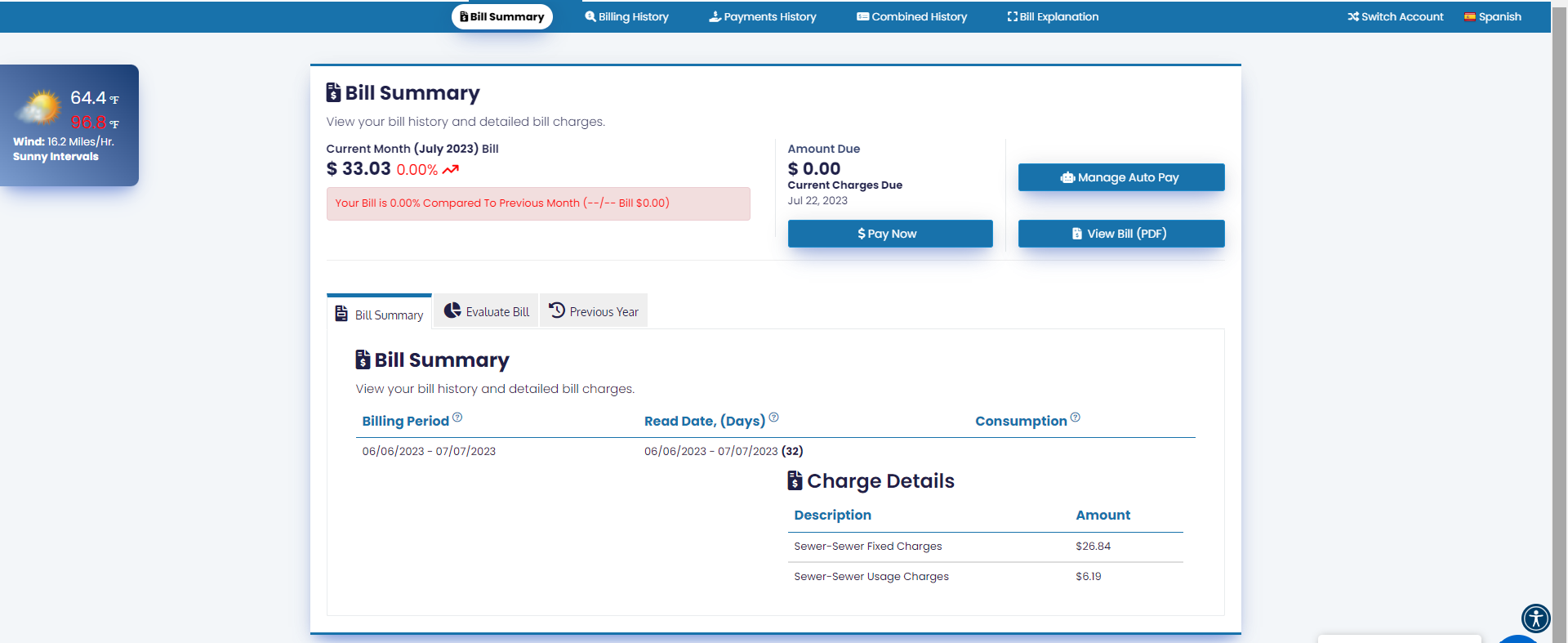
Task: Open View Bill (PDF)
Action: 1120,234
